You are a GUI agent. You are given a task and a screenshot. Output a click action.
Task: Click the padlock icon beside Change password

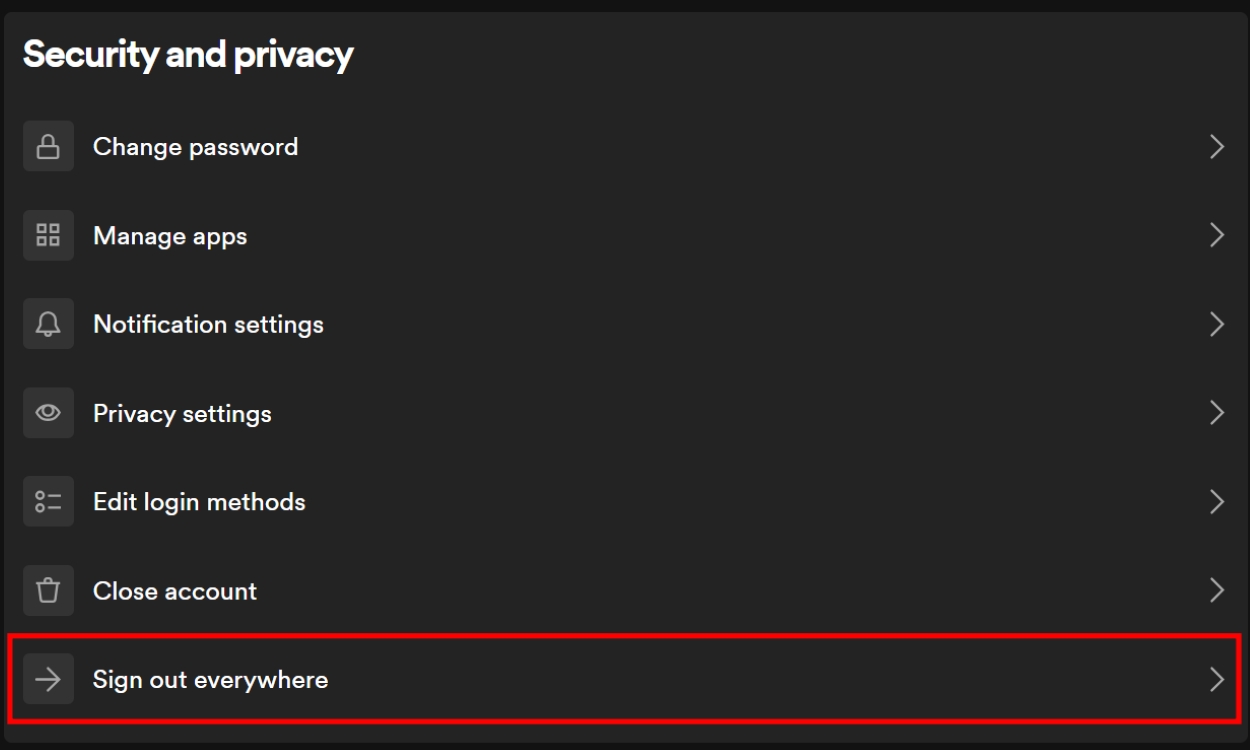pos(50,146)
